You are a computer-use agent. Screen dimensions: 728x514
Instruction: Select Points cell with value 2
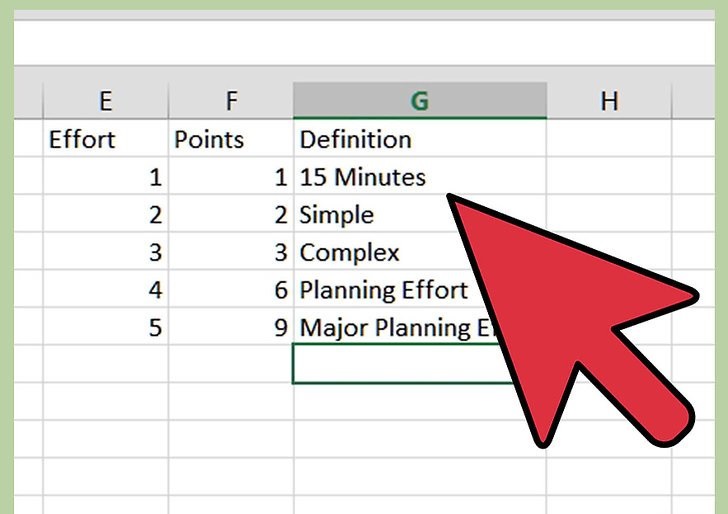tap(231, 214)
